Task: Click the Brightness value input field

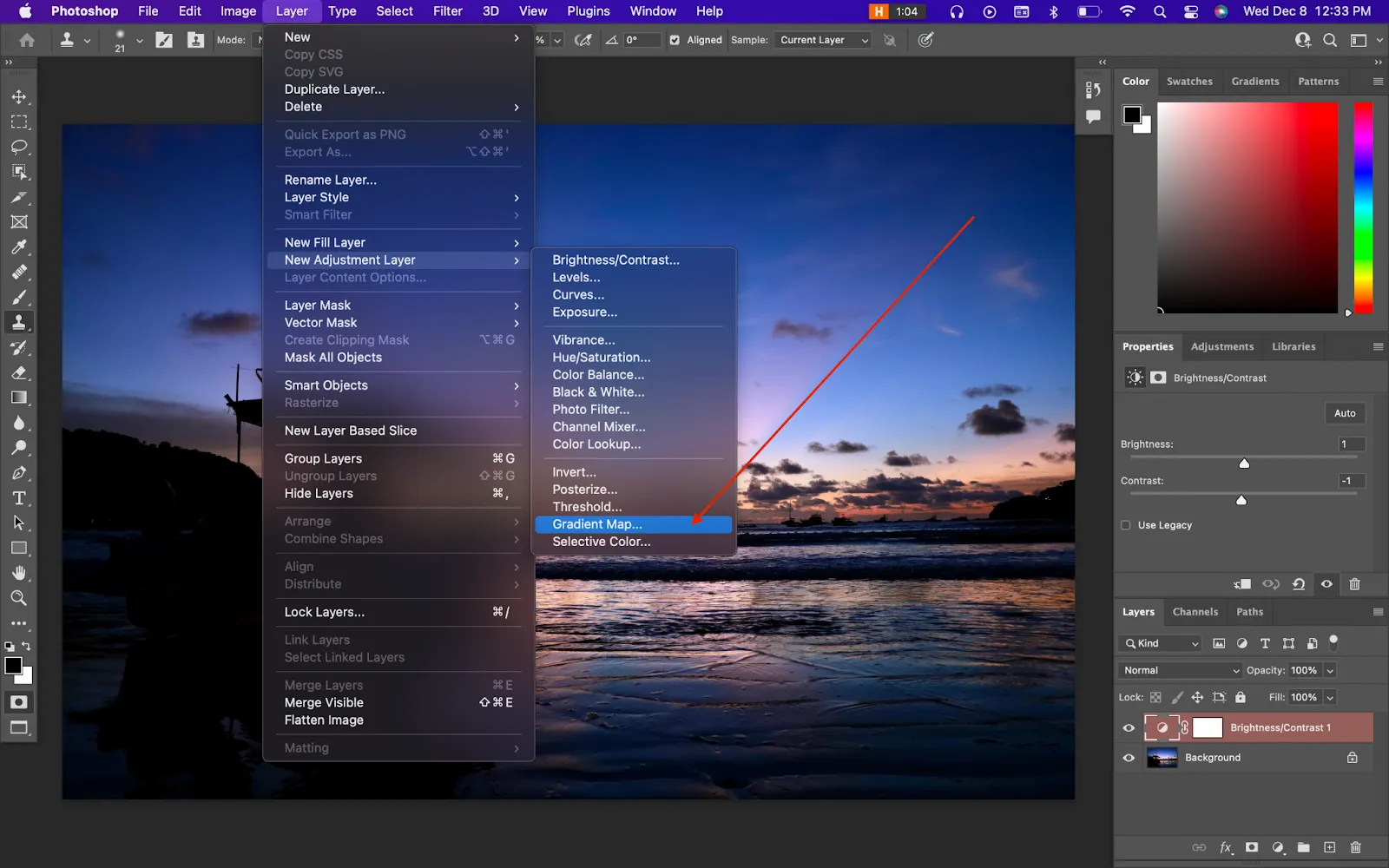Action: (x=1351, y=444)
